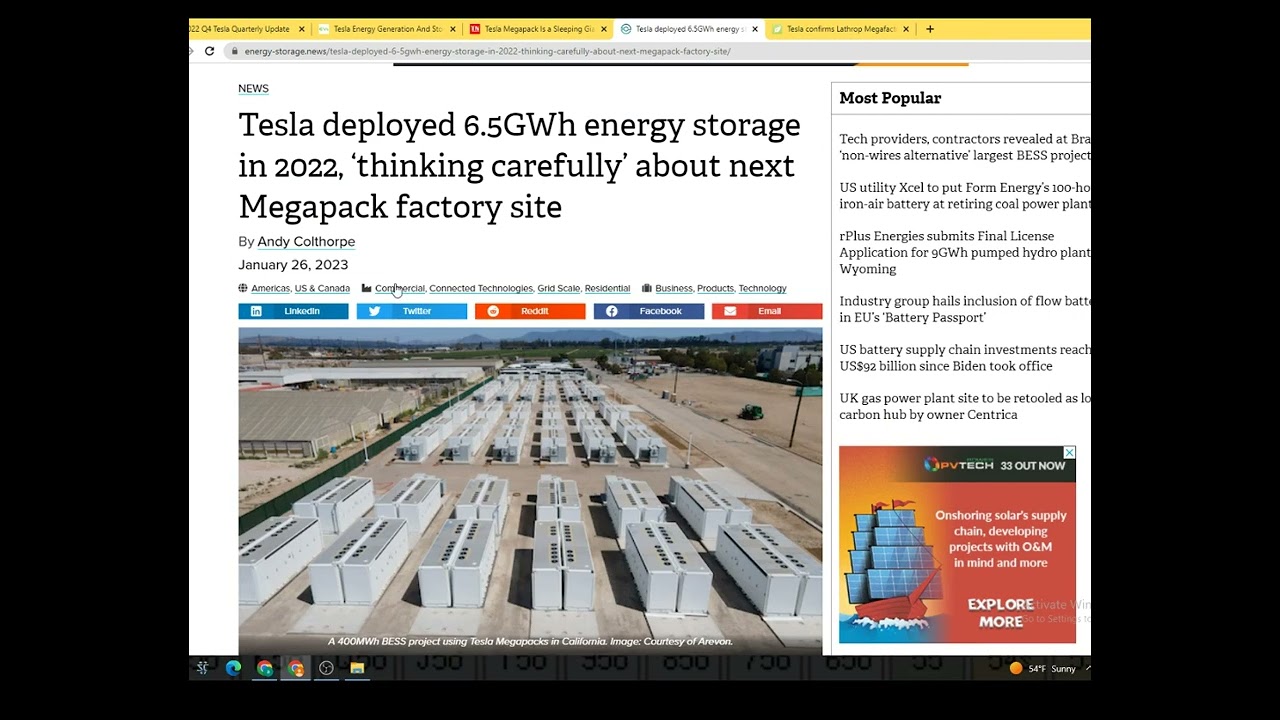Open US utility Xcel Form Energy article
This screenshot has height=720, width=1280.
point(964,196)
